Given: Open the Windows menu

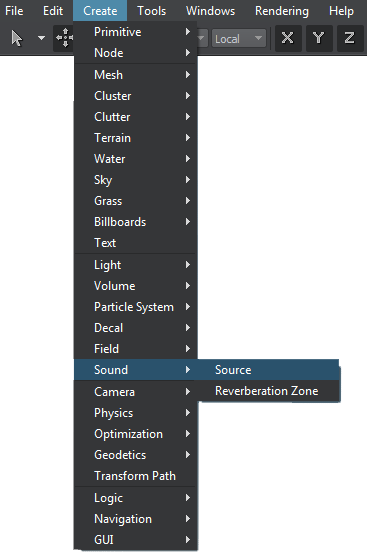Looking at the screenshot, I should 210,11.
